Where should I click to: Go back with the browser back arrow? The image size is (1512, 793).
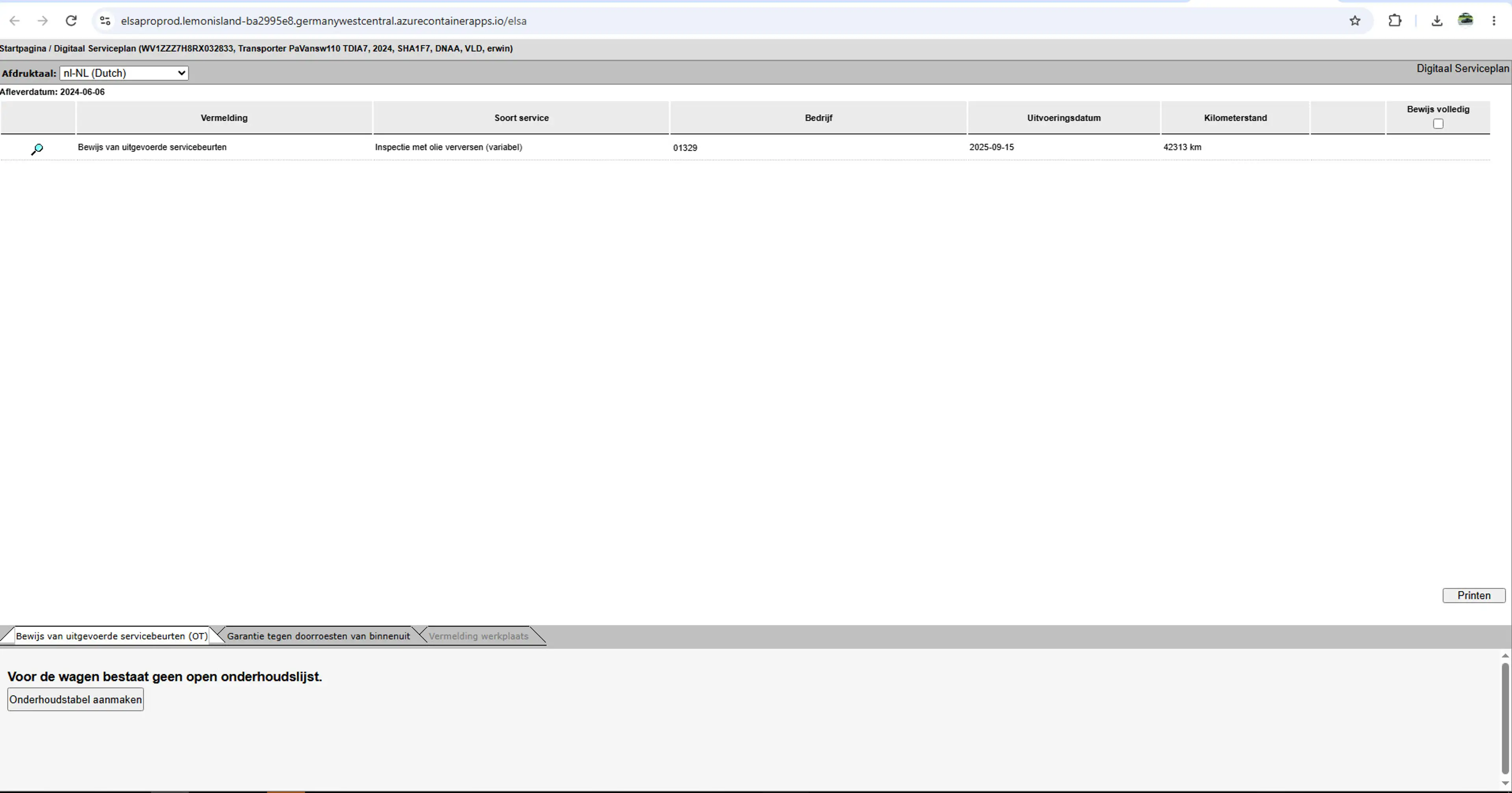point(15,21)
